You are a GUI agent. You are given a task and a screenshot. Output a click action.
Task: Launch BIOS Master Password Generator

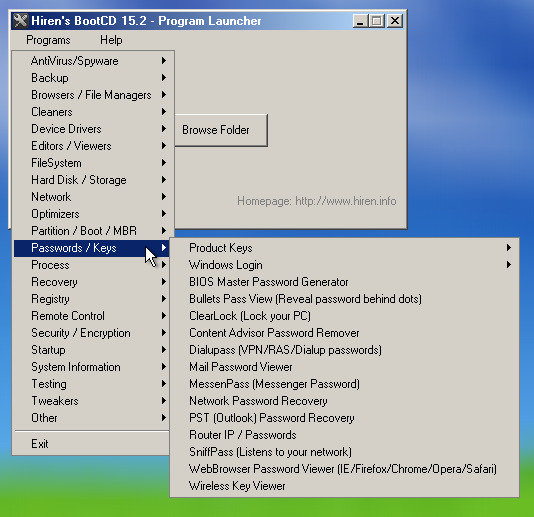pyautogui.click(x=345, y=282)
